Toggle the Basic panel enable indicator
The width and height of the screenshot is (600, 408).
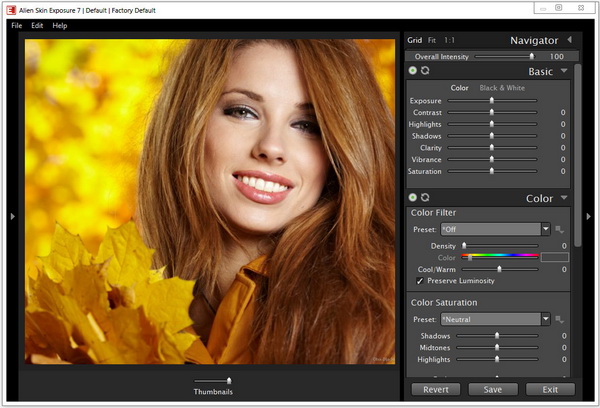413,72
